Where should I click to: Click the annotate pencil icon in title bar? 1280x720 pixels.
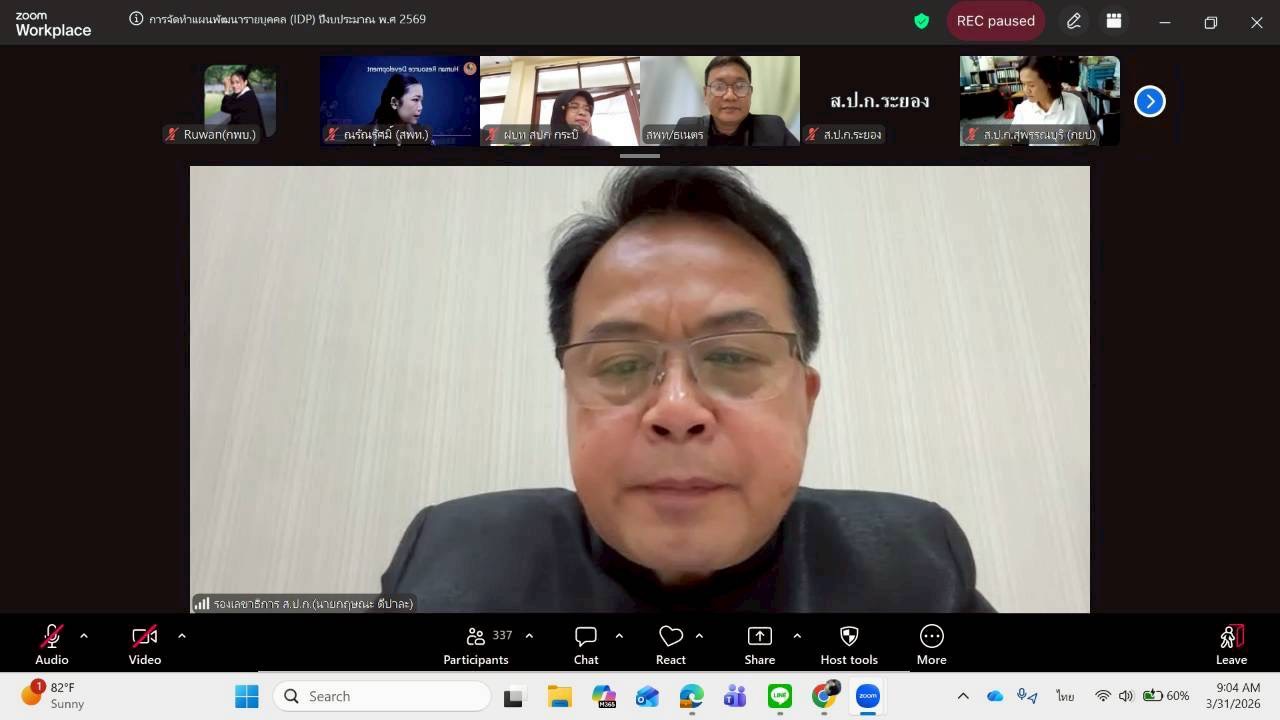1074,21
